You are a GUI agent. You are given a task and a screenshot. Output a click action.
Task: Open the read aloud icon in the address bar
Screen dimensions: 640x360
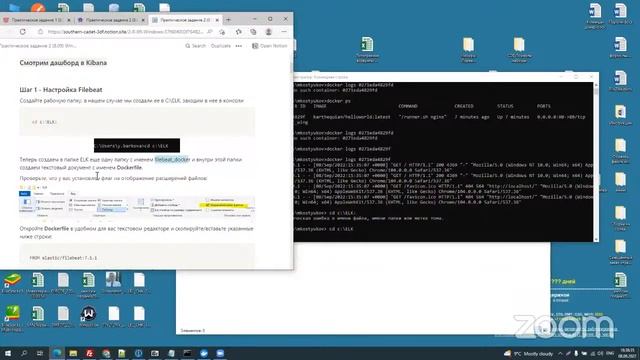(x=210, y=31)
